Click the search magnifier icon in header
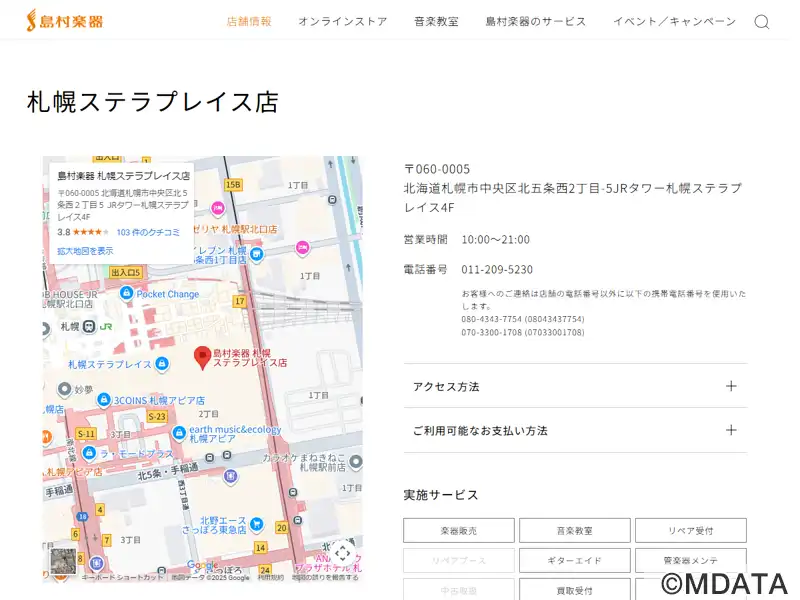 [761, 22]
